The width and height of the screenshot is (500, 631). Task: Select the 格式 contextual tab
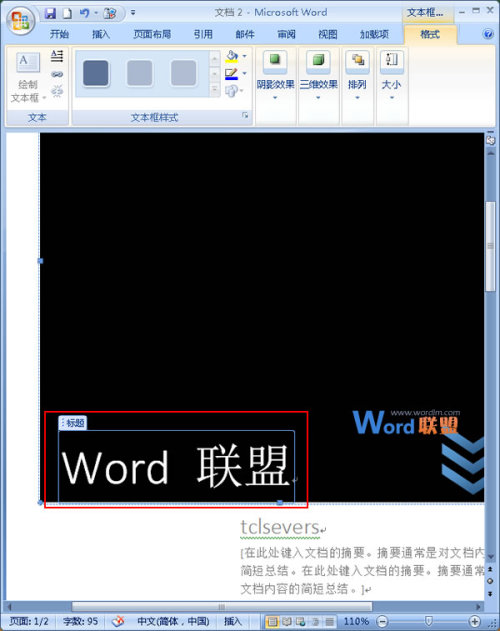[430, 34]
